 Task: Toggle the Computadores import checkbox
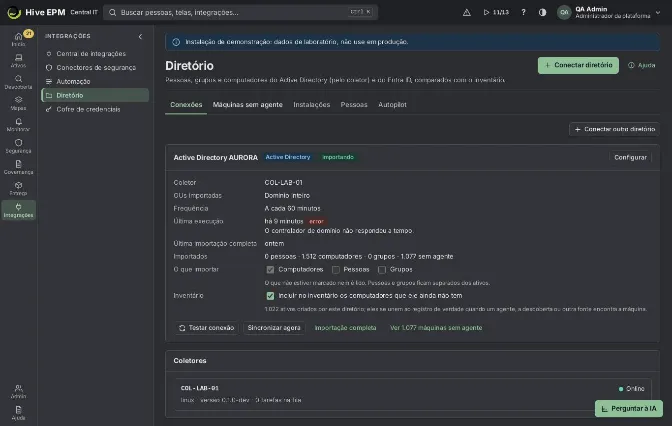[x=270, y=270]
